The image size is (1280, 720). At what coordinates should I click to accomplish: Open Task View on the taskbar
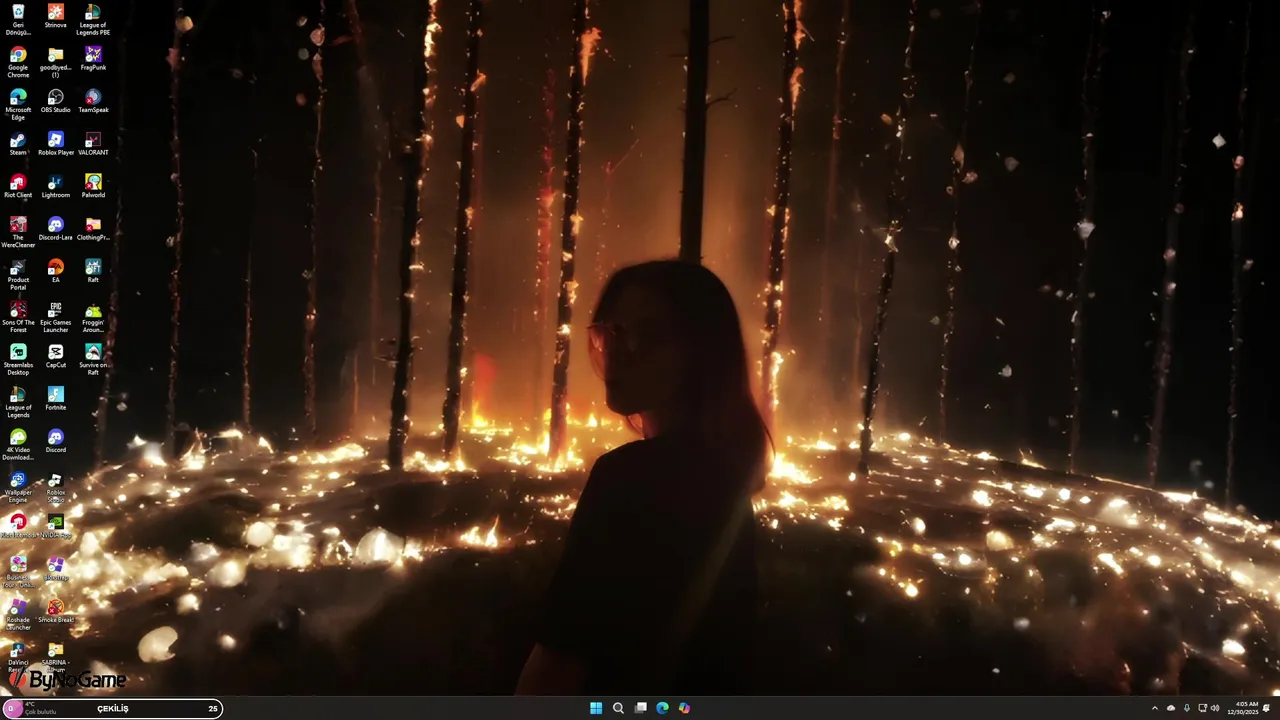640,708
